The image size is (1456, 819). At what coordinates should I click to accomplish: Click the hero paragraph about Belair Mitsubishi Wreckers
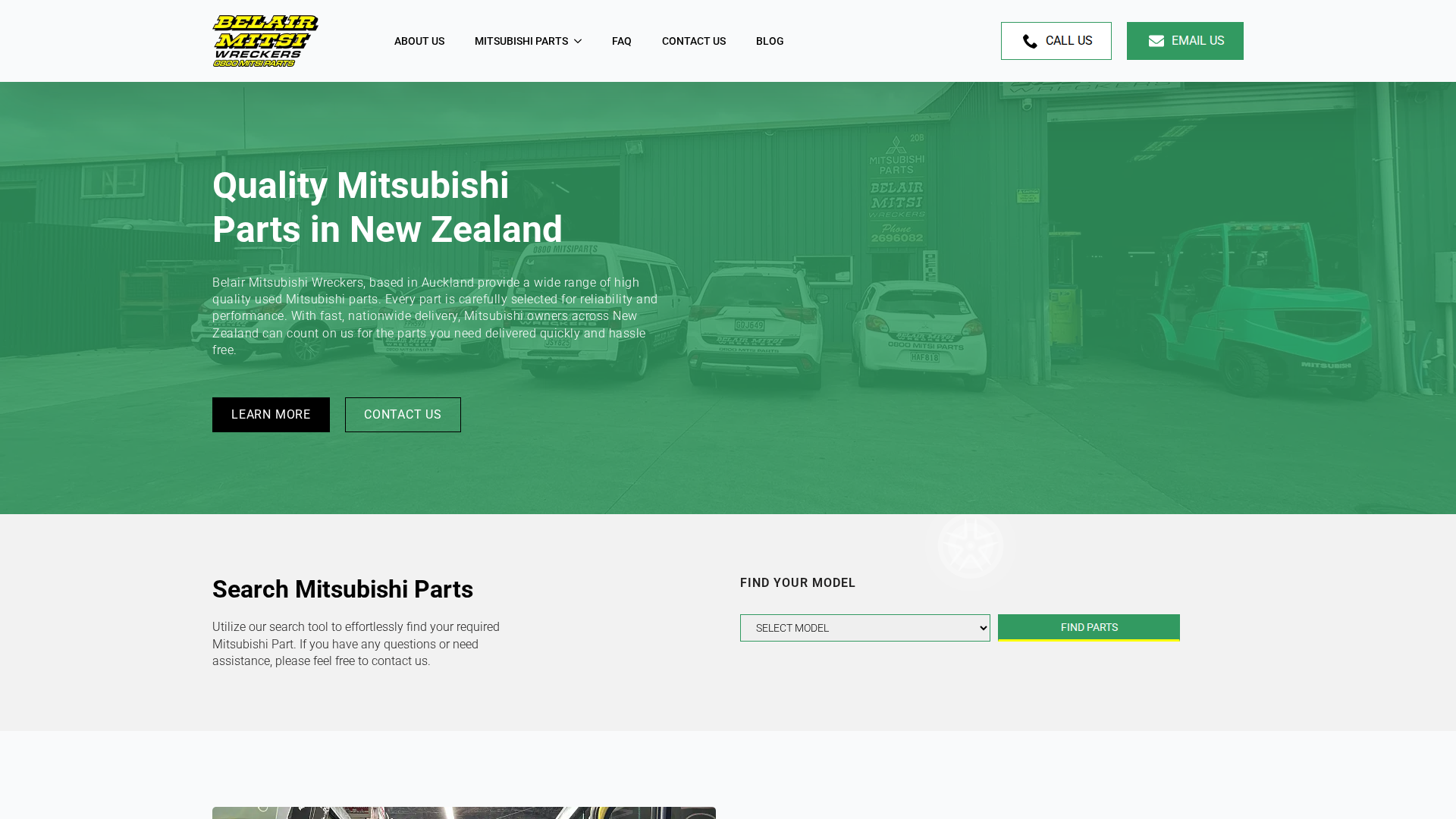point(437,316)
